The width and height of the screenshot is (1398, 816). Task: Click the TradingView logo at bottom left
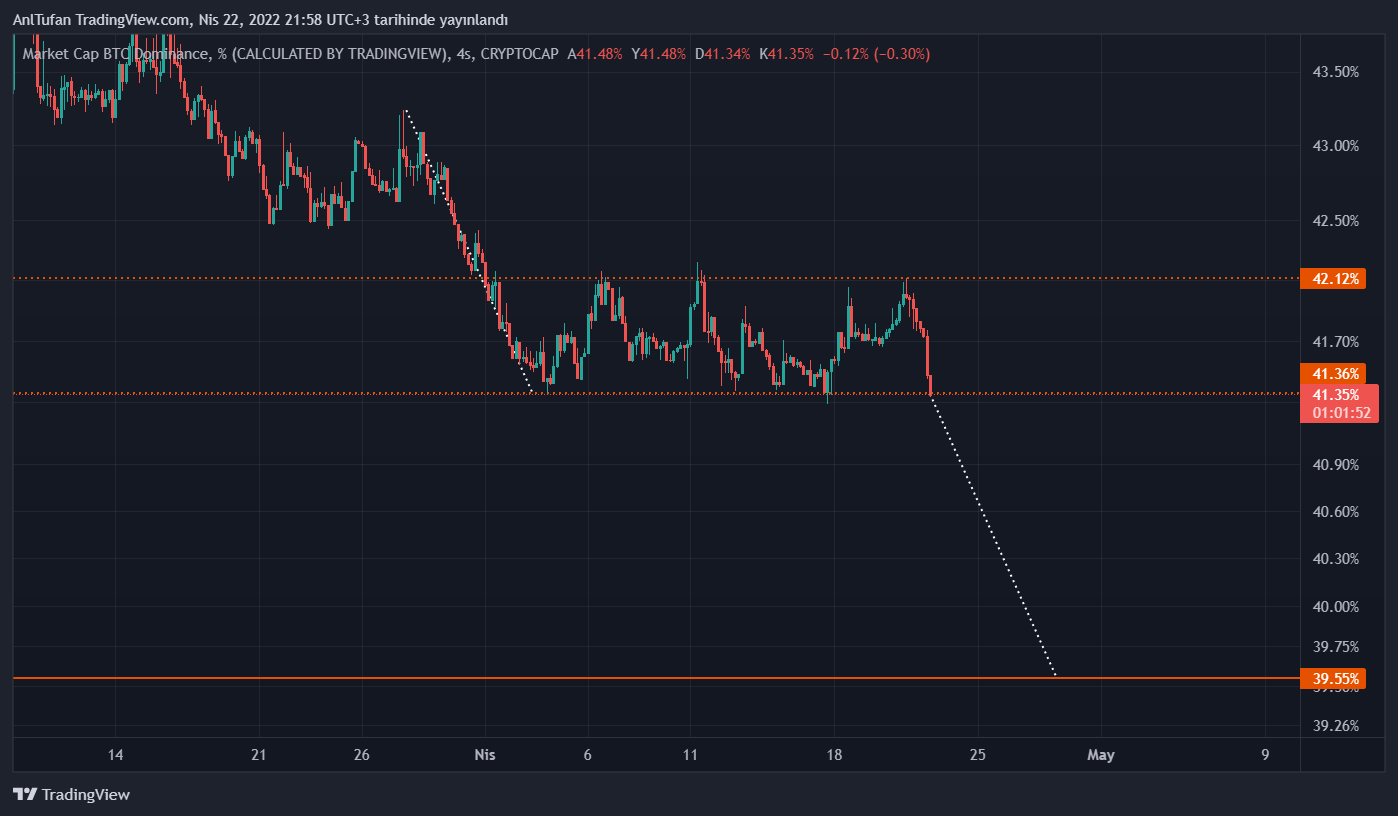coord(71,794)
